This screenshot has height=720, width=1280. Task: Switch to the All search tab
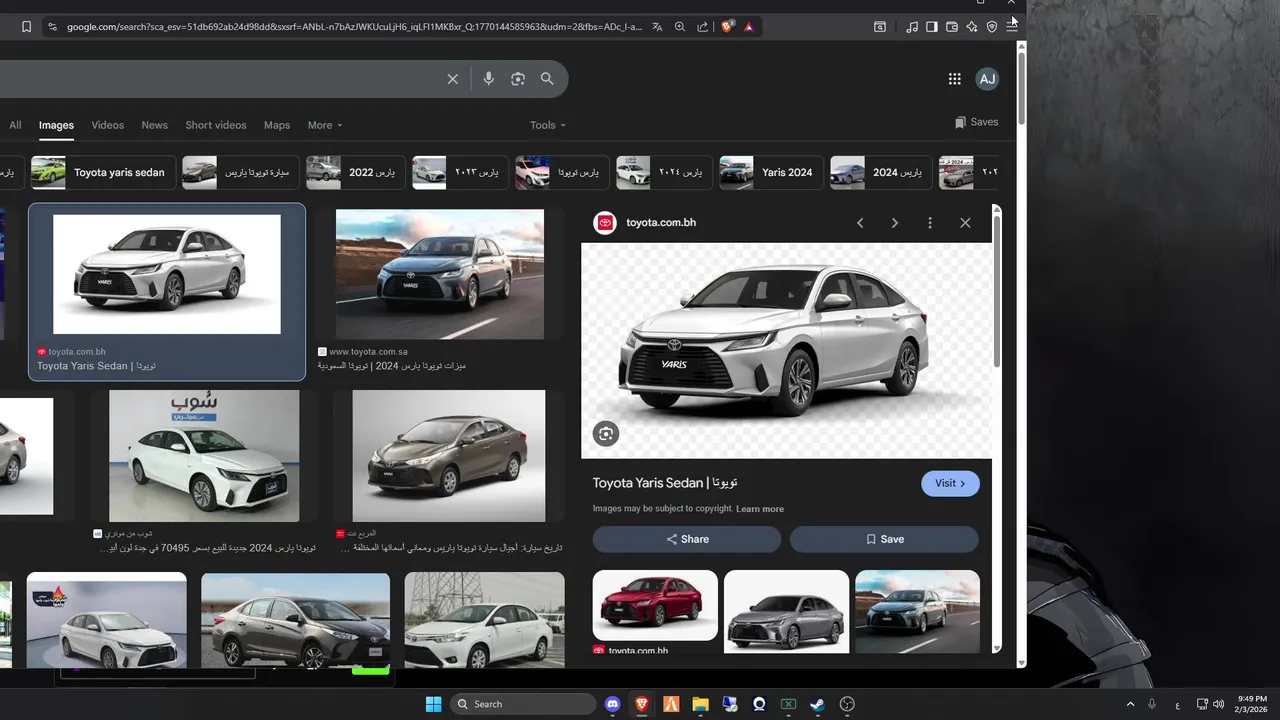(x=15, y=125)
